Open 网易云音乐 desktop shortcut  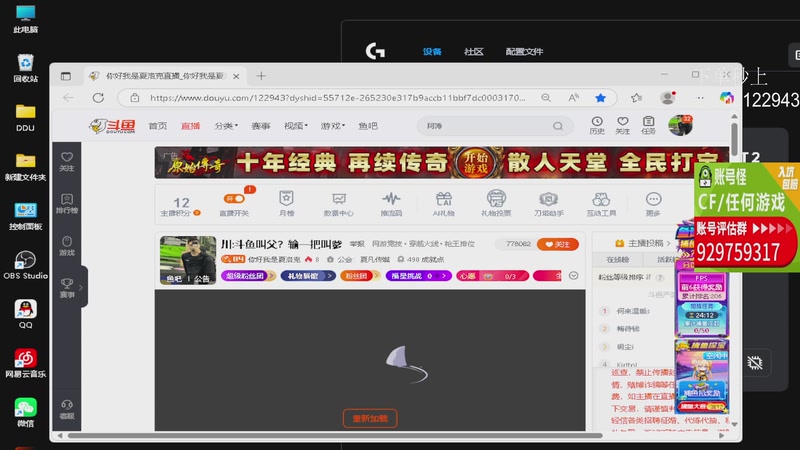(x=26, y=363)
